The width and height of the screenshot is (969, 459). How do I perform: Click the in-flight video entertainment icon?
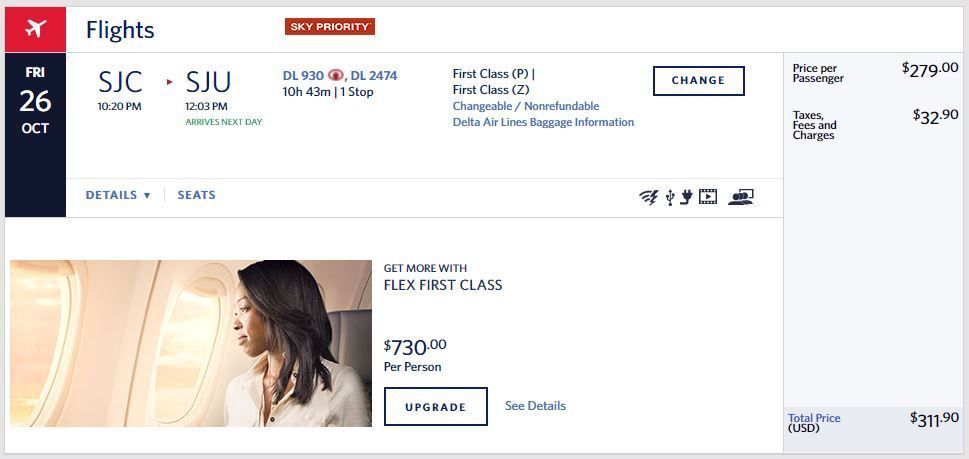coord(708,197)
